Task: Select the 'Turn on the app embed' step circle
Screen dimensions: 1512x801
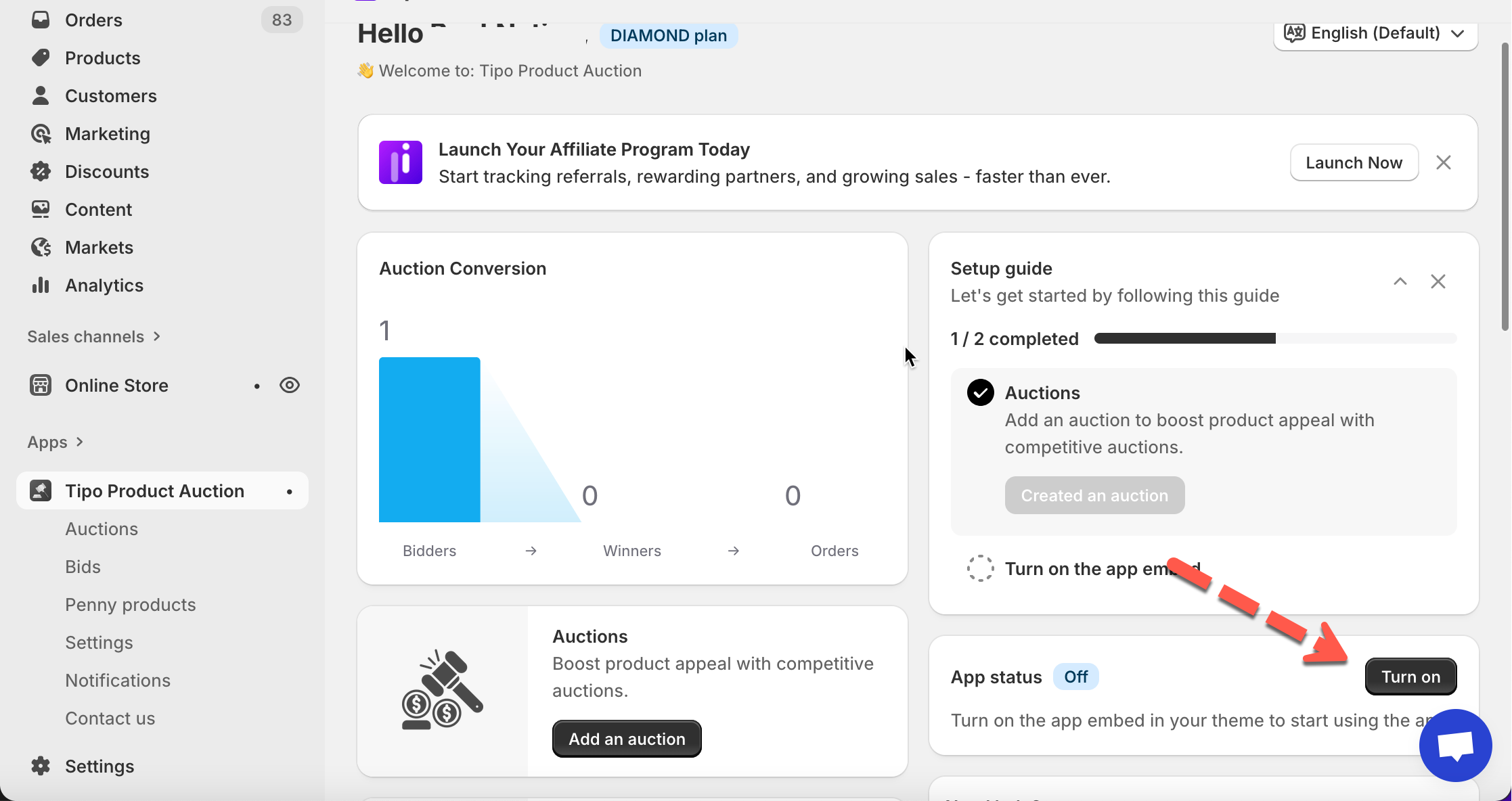Action: pyautogui.click(x=980, y=568)
